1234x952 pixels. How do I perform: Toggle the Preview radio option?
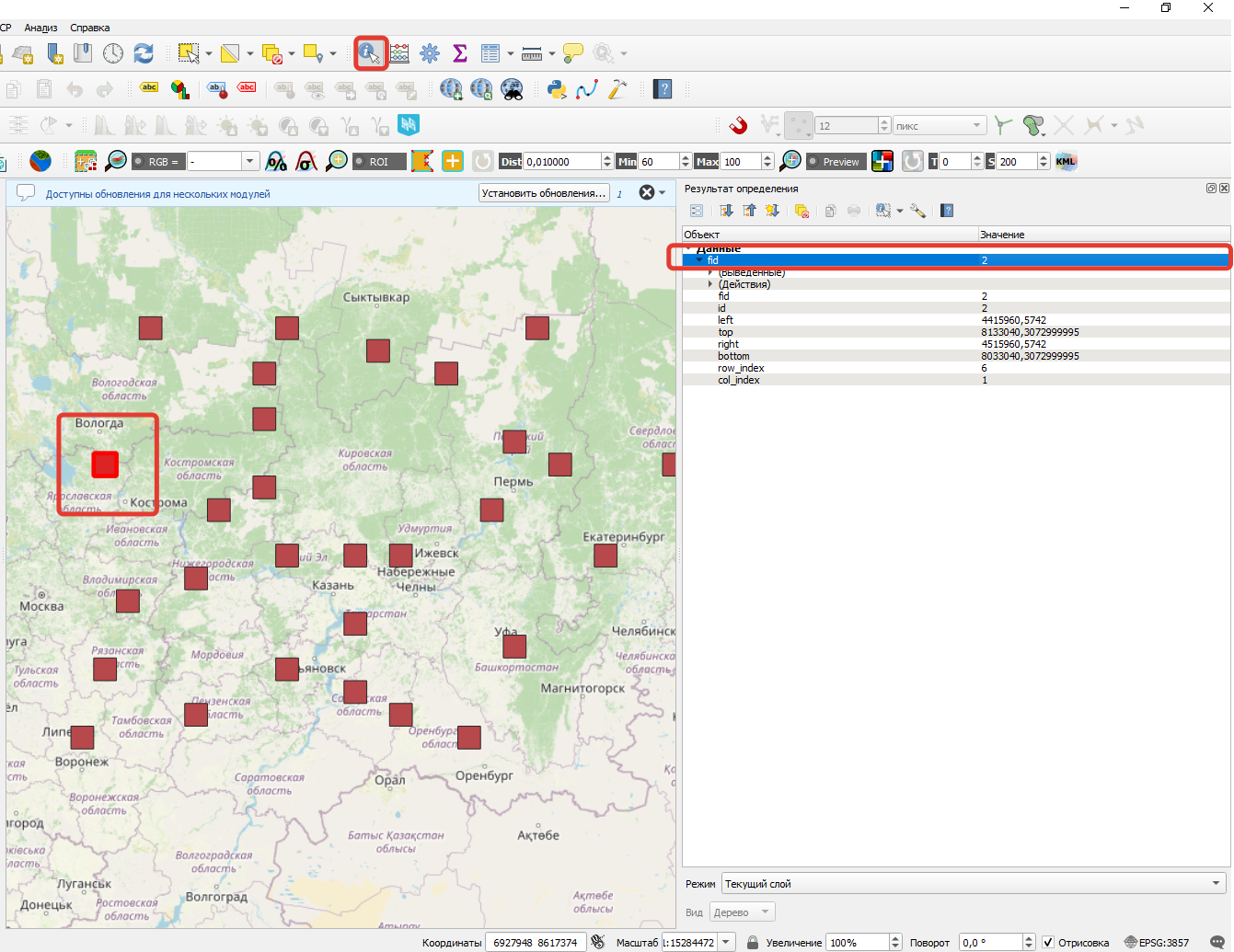click(x=813, y=162)
